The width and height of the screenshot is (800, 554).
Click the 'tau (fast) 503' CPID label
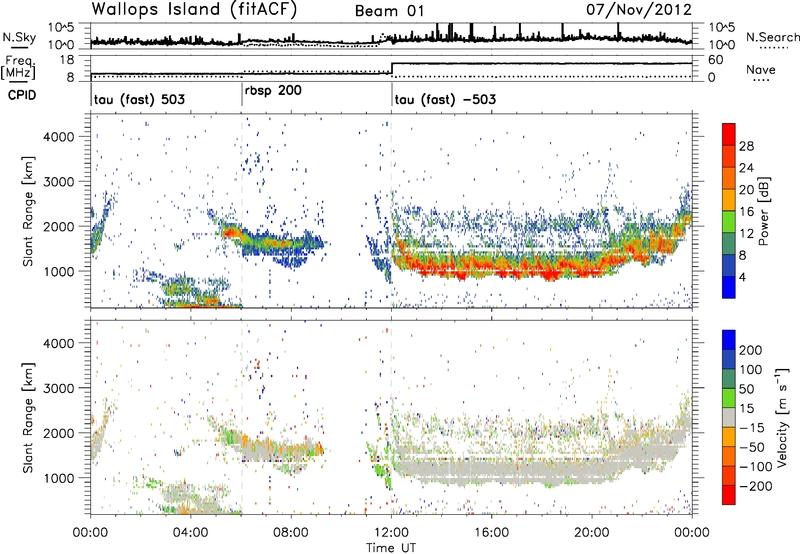(139, 99)
